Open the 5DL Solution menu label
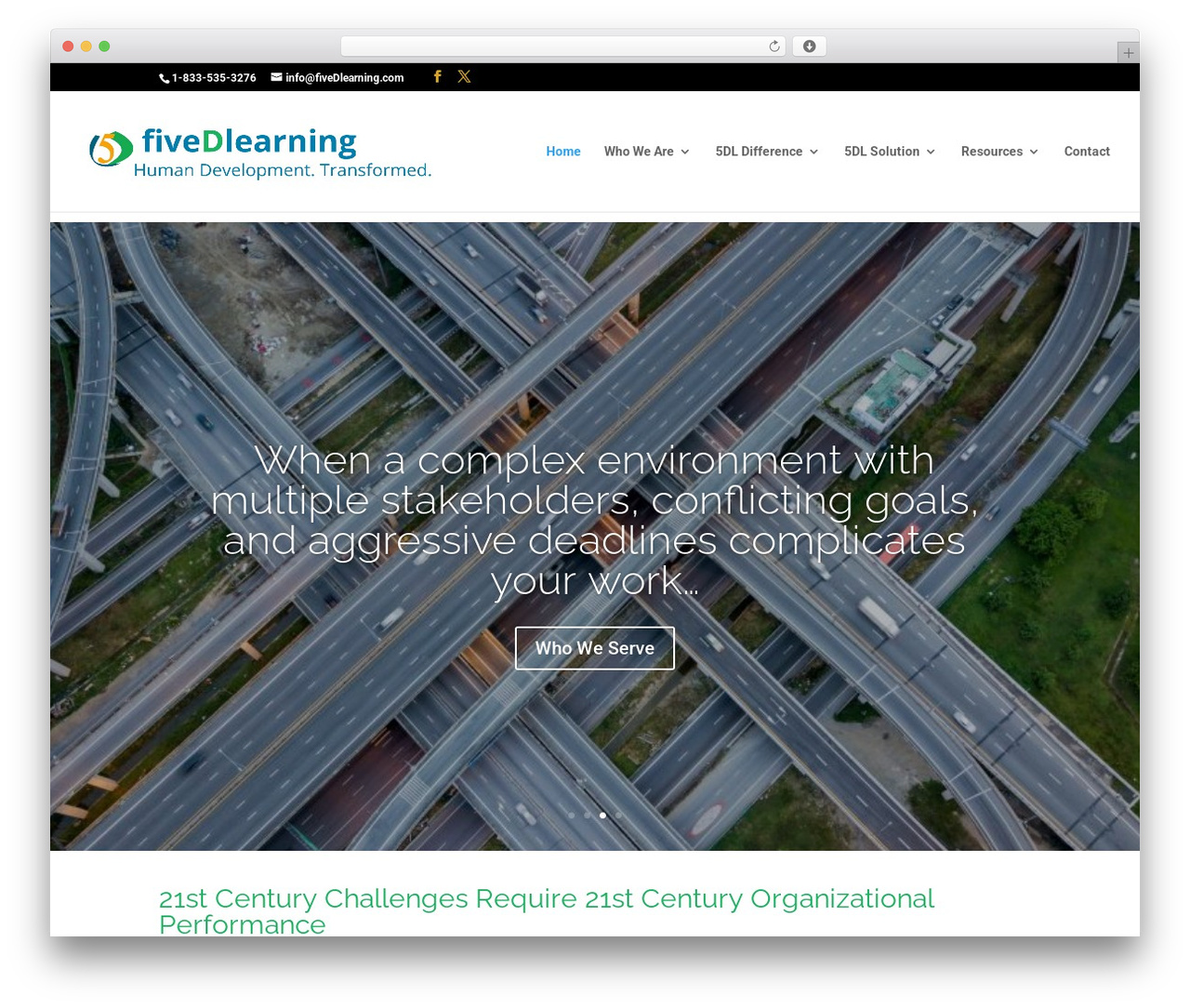The image size is (1190, 1008). [x=881, y=152]
